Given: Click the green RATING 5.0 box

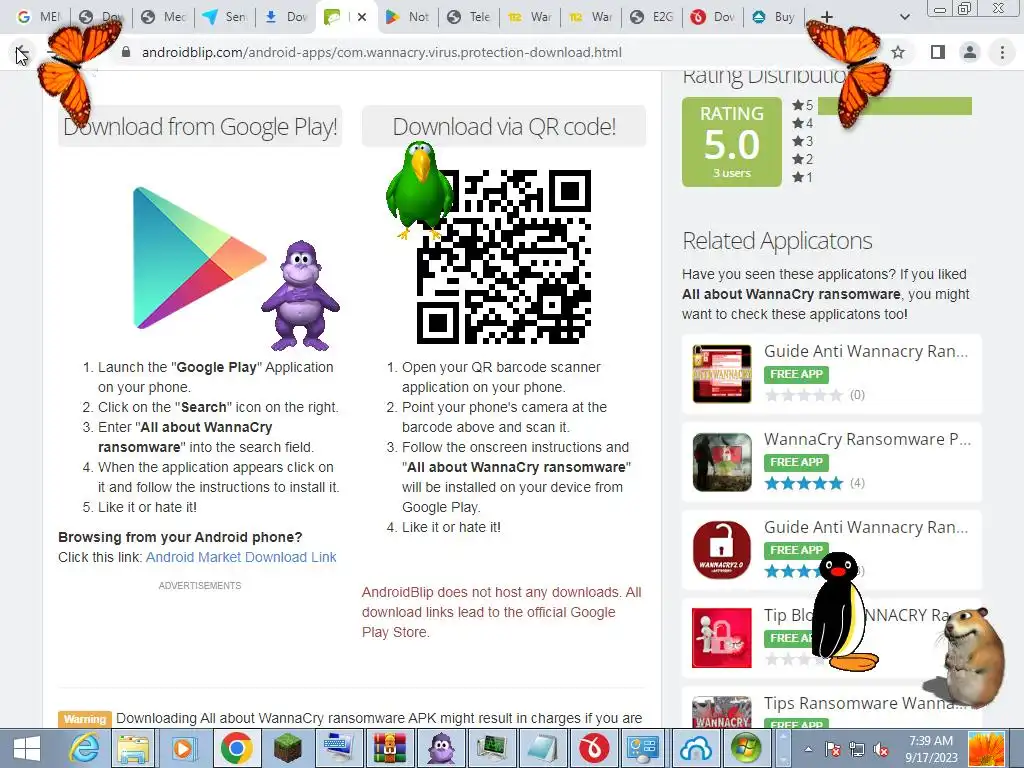Looking at the screenshot, I should point(731,142).
